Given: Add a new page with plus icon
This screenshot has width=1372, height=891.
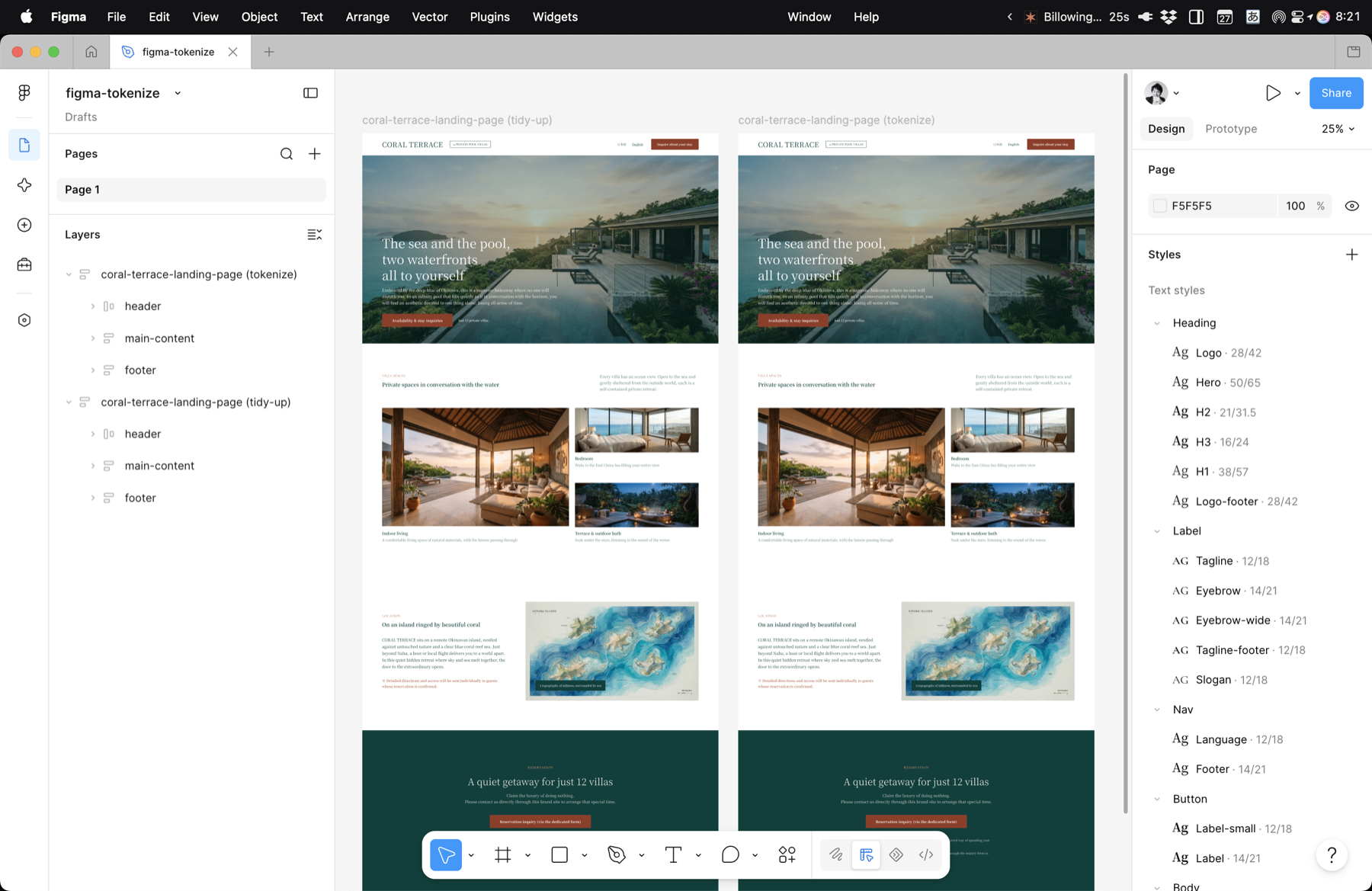Looking at the screenshot, I should 315,154.
